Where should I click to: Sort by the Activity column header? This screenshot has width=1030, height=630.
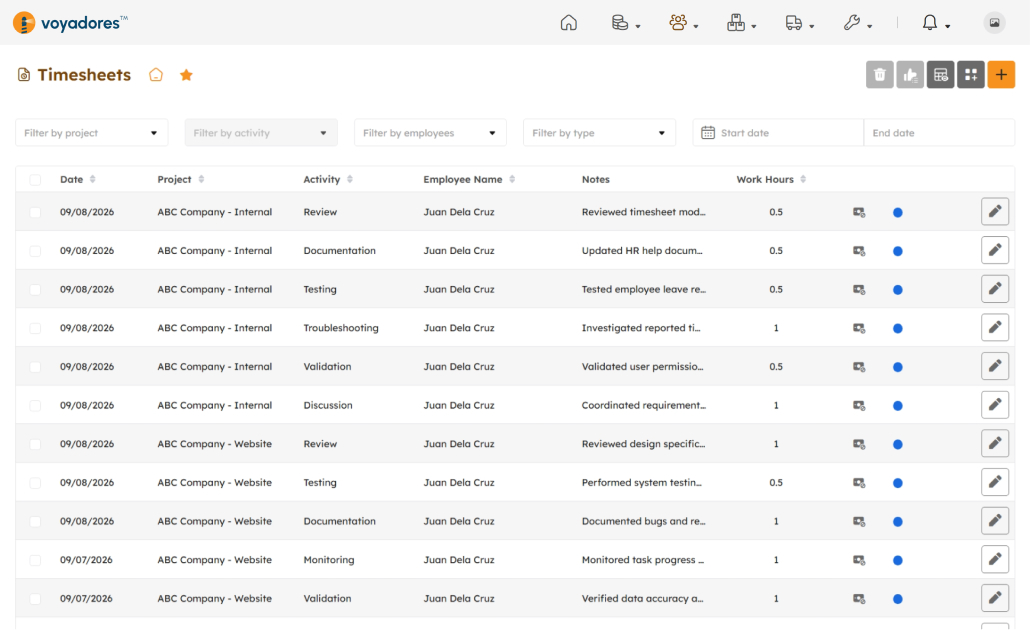pos(328,179)
